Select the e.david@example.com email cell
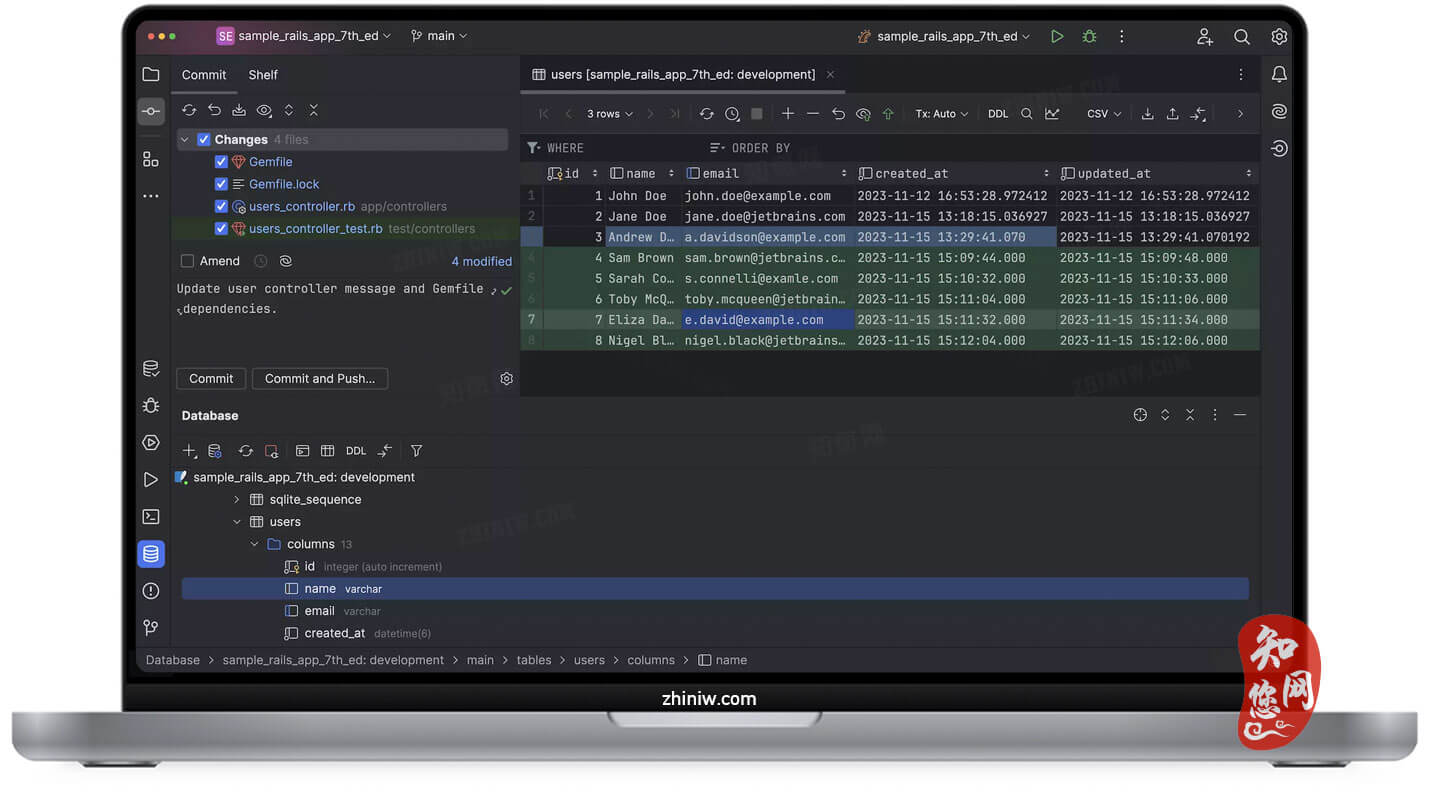 [x=767, y=320]
